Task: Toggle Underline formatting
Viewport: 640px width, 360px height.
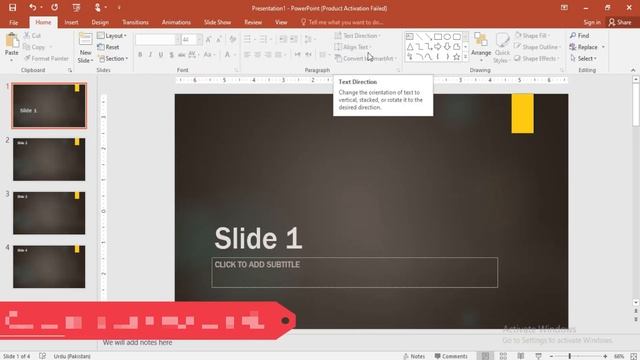Action: tap(161, 54)
